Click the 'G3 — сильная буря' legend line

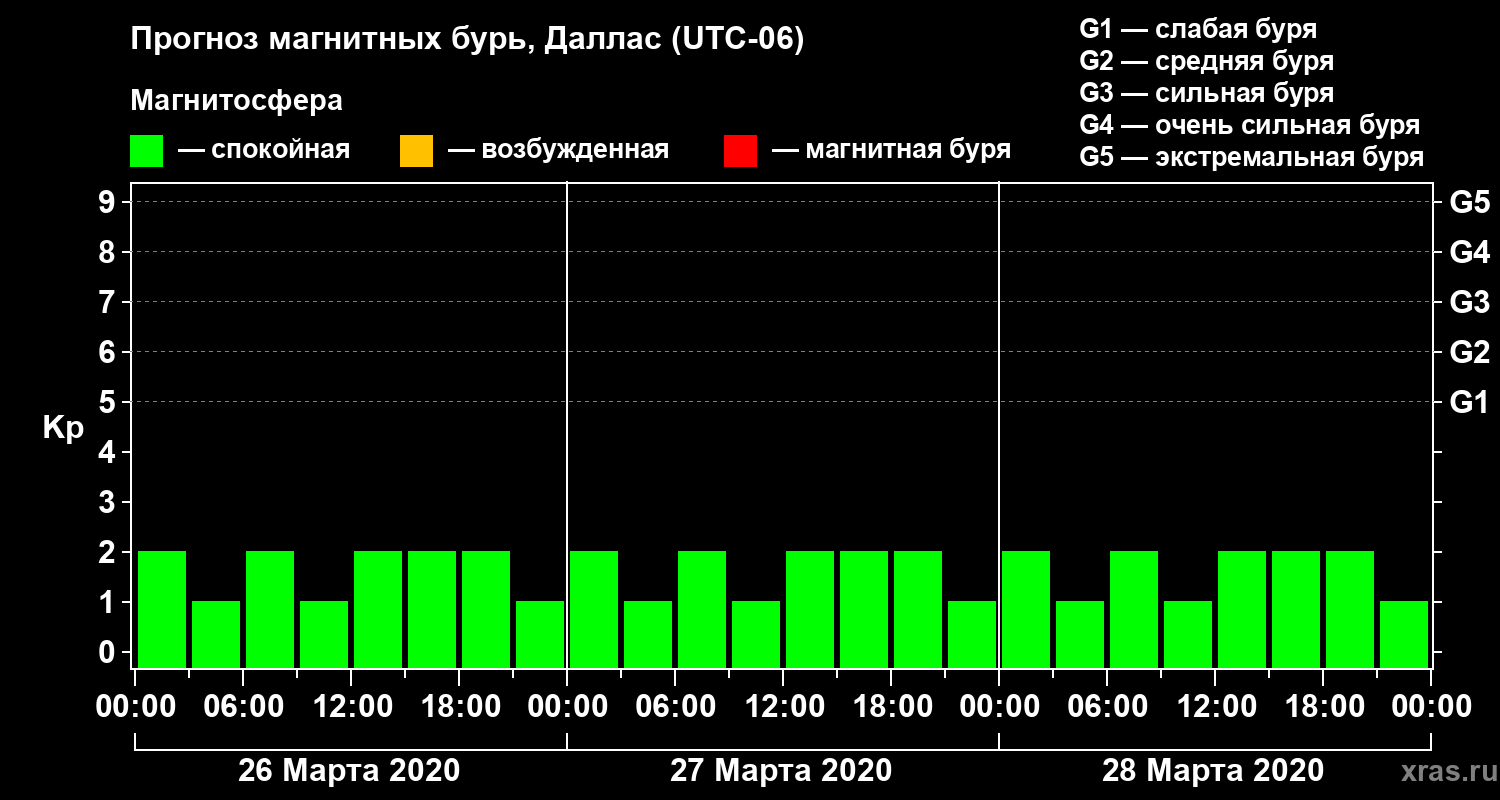pos(1206,93)
